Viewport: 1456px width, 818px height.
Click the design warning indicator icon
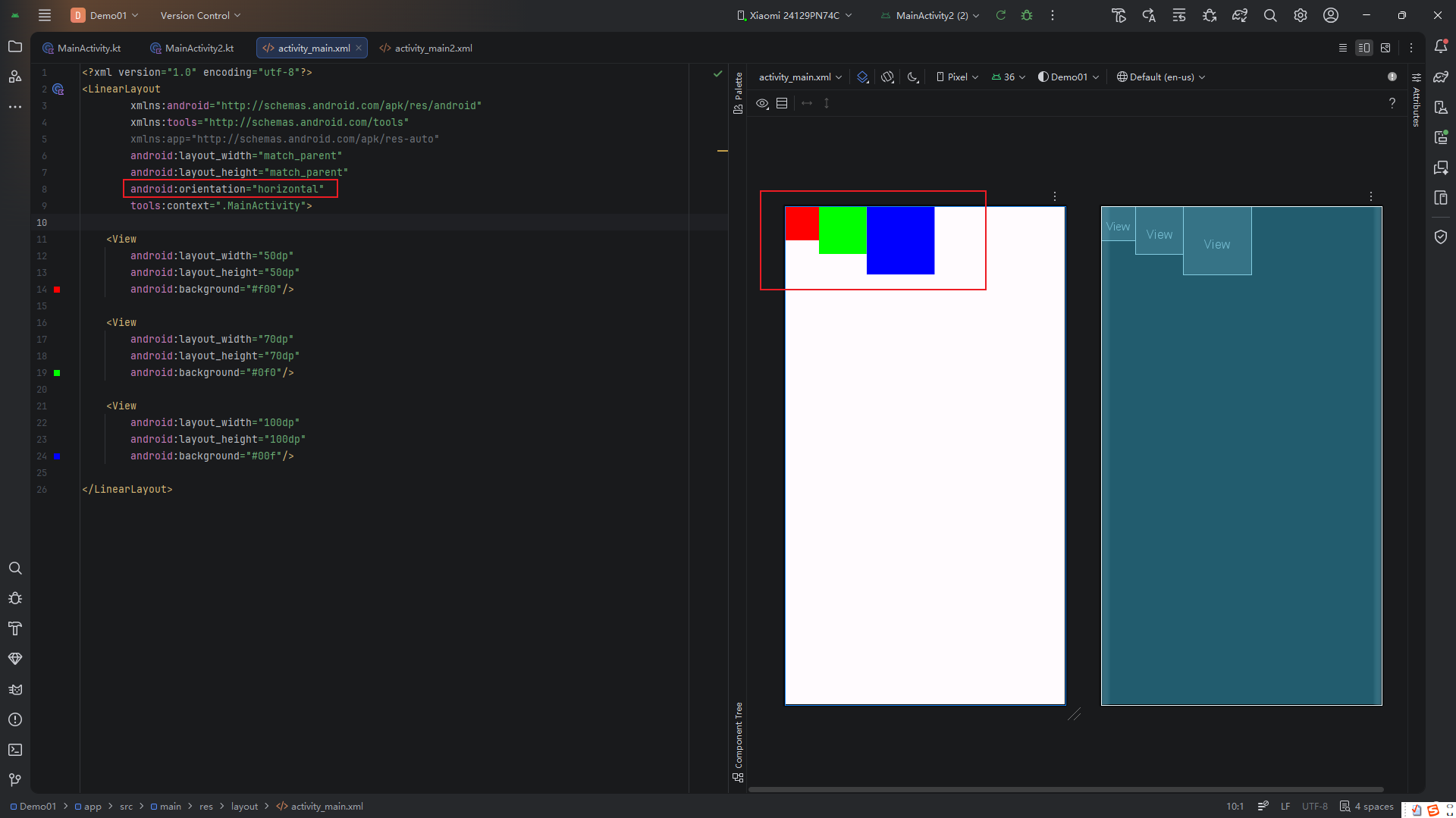point(1392,77)
